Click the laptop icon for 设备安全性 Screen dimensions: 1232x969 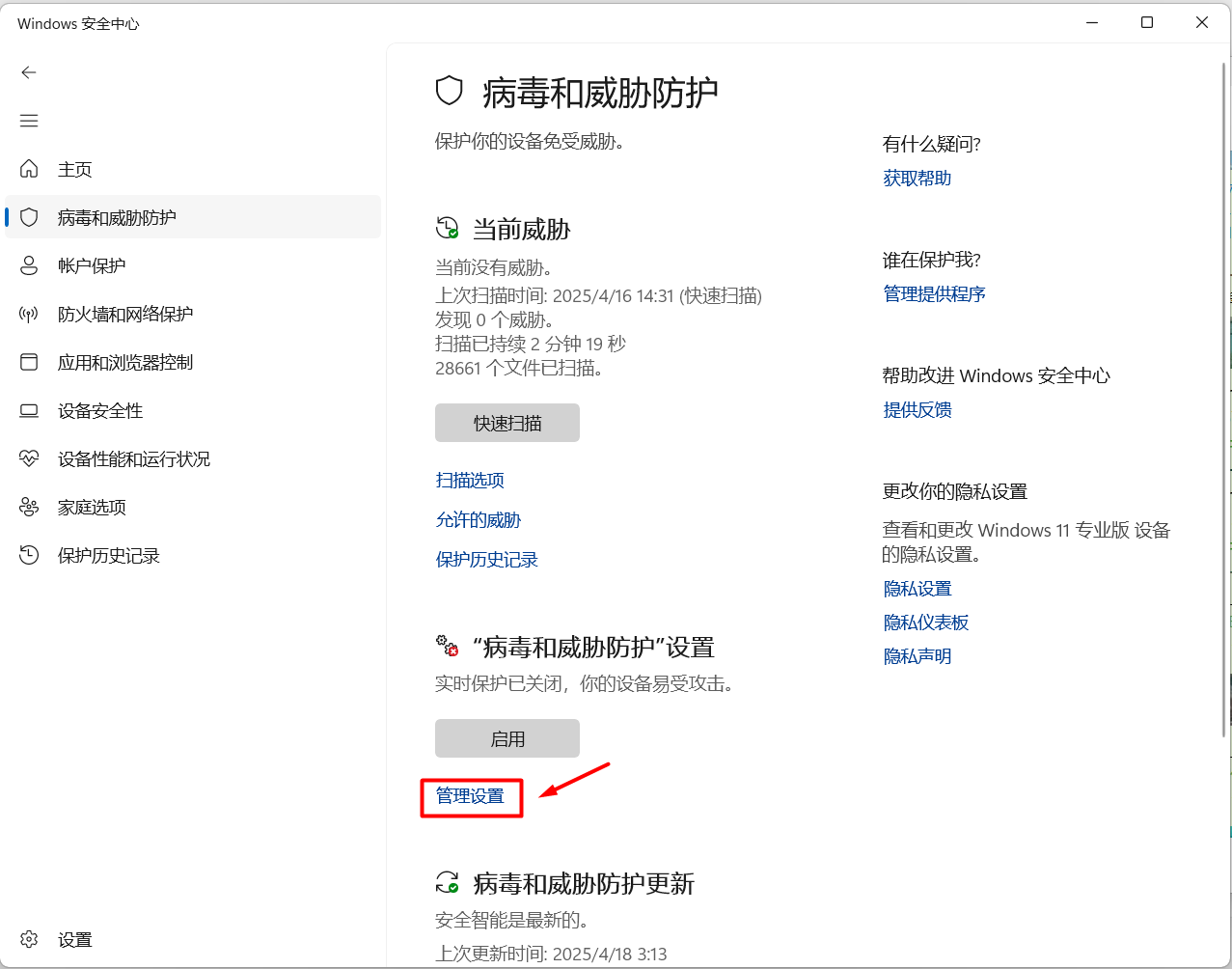tap(29, 410)
